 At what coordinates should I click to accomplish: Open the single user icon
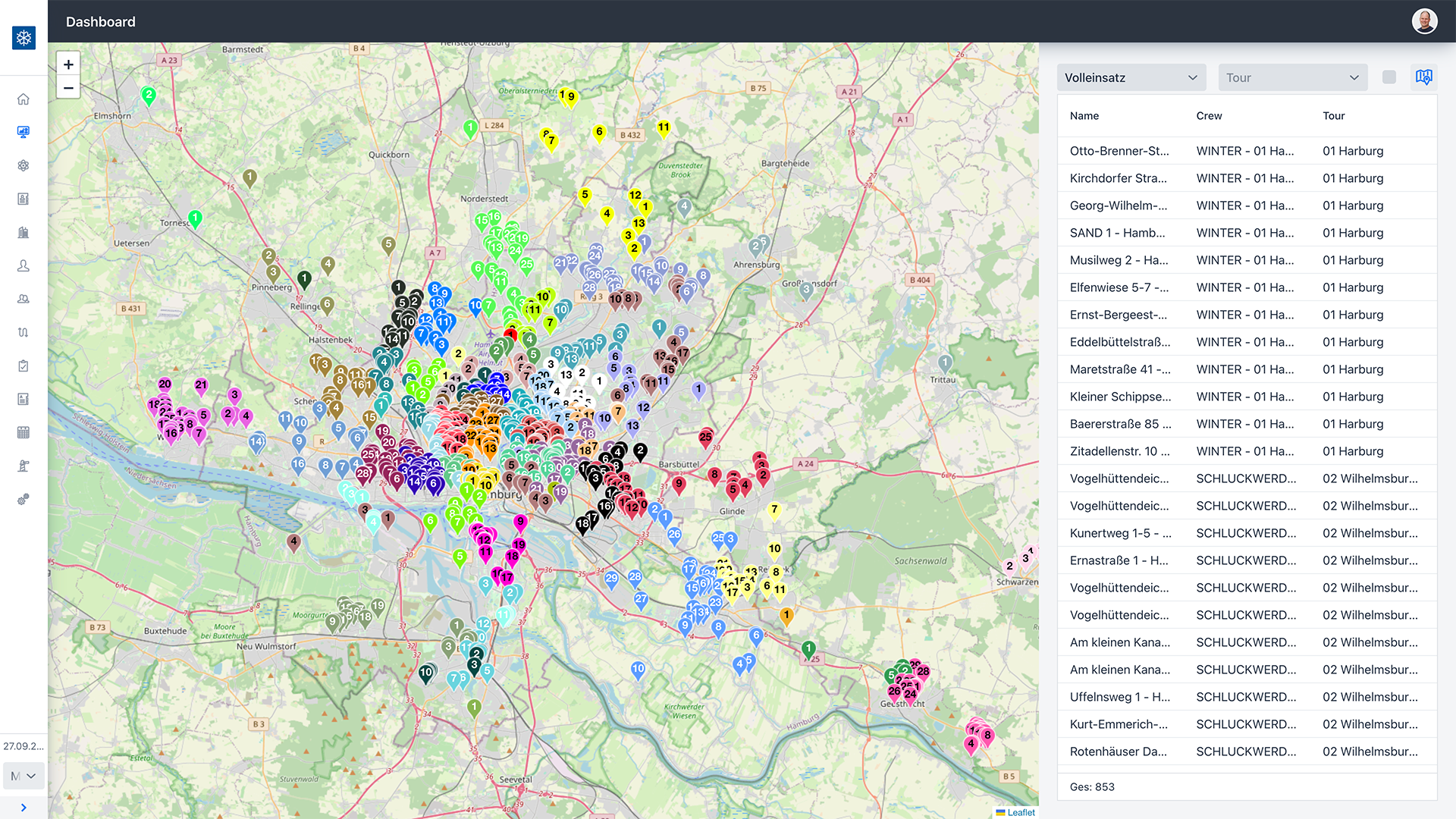pos(24,265)
